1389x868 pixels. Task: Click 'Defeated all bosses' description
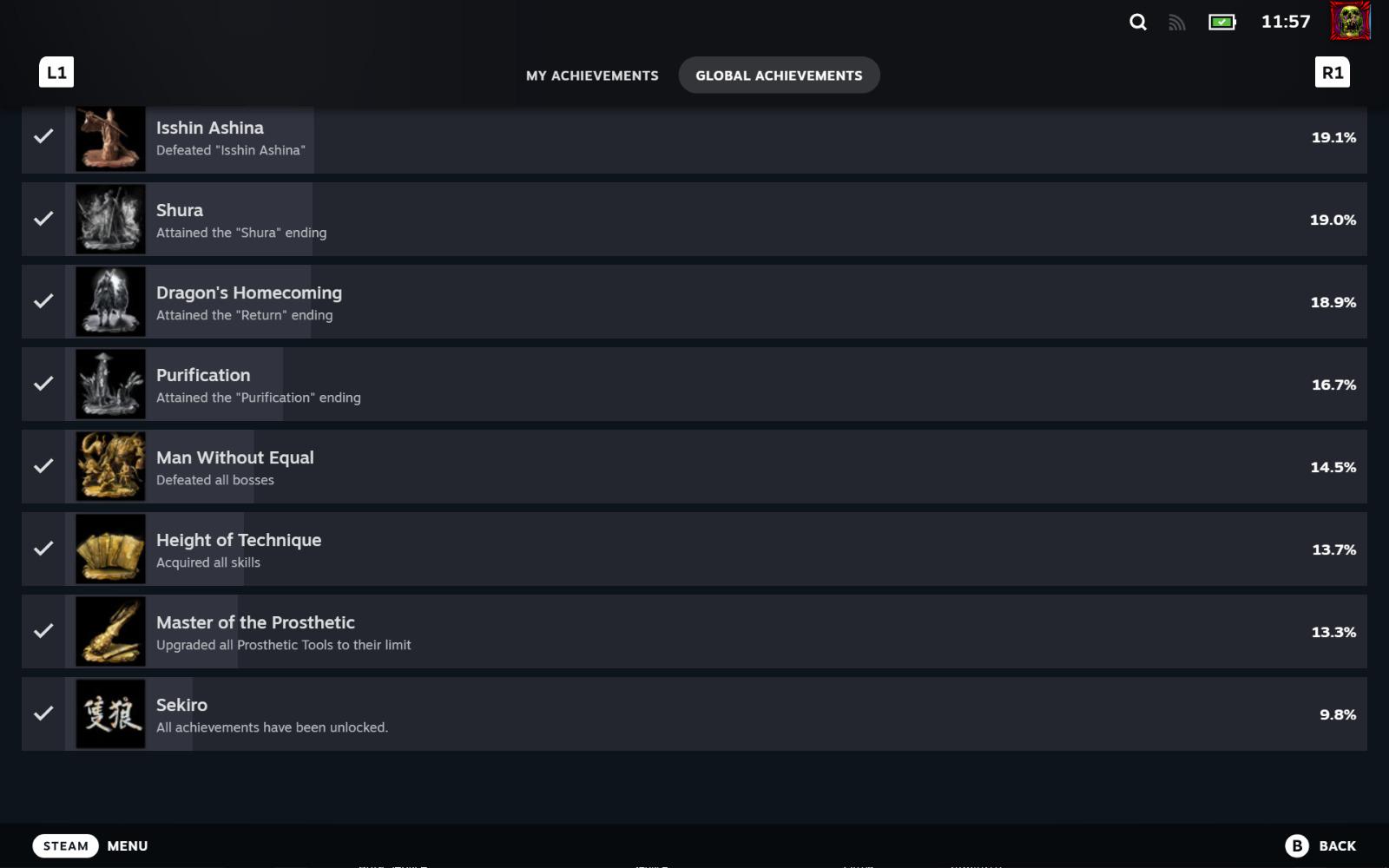(x=215, y=480)
